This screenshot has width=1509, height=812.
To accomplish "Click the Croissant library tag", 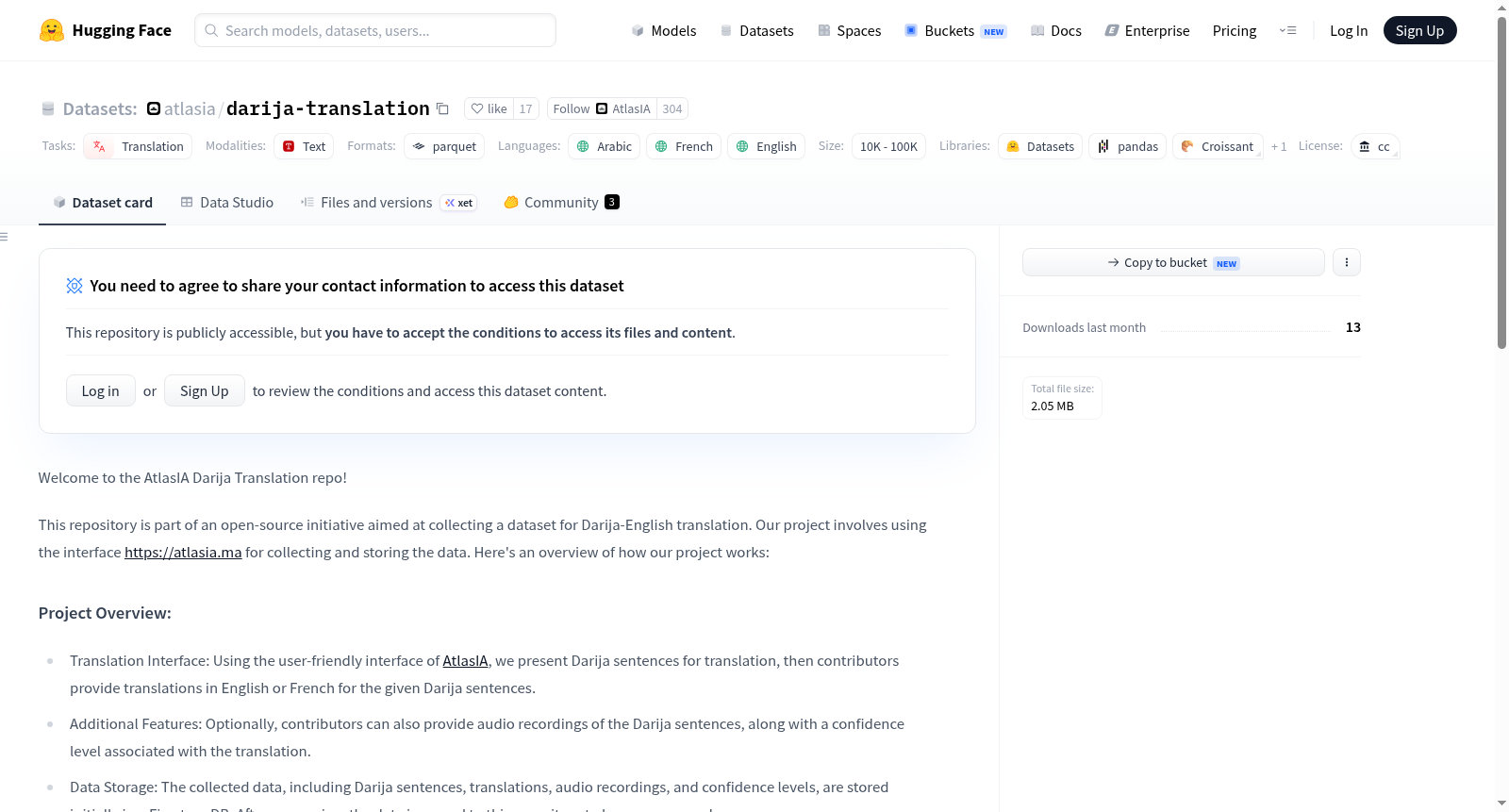I will pos(1218,146).
